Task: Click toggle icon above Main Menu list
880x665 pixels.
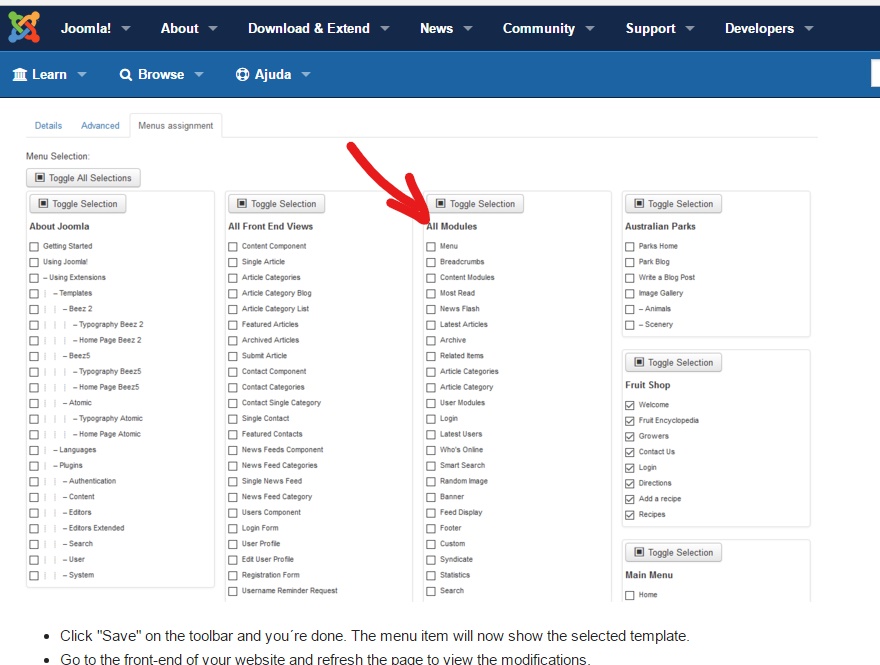Action: point(639,552)
